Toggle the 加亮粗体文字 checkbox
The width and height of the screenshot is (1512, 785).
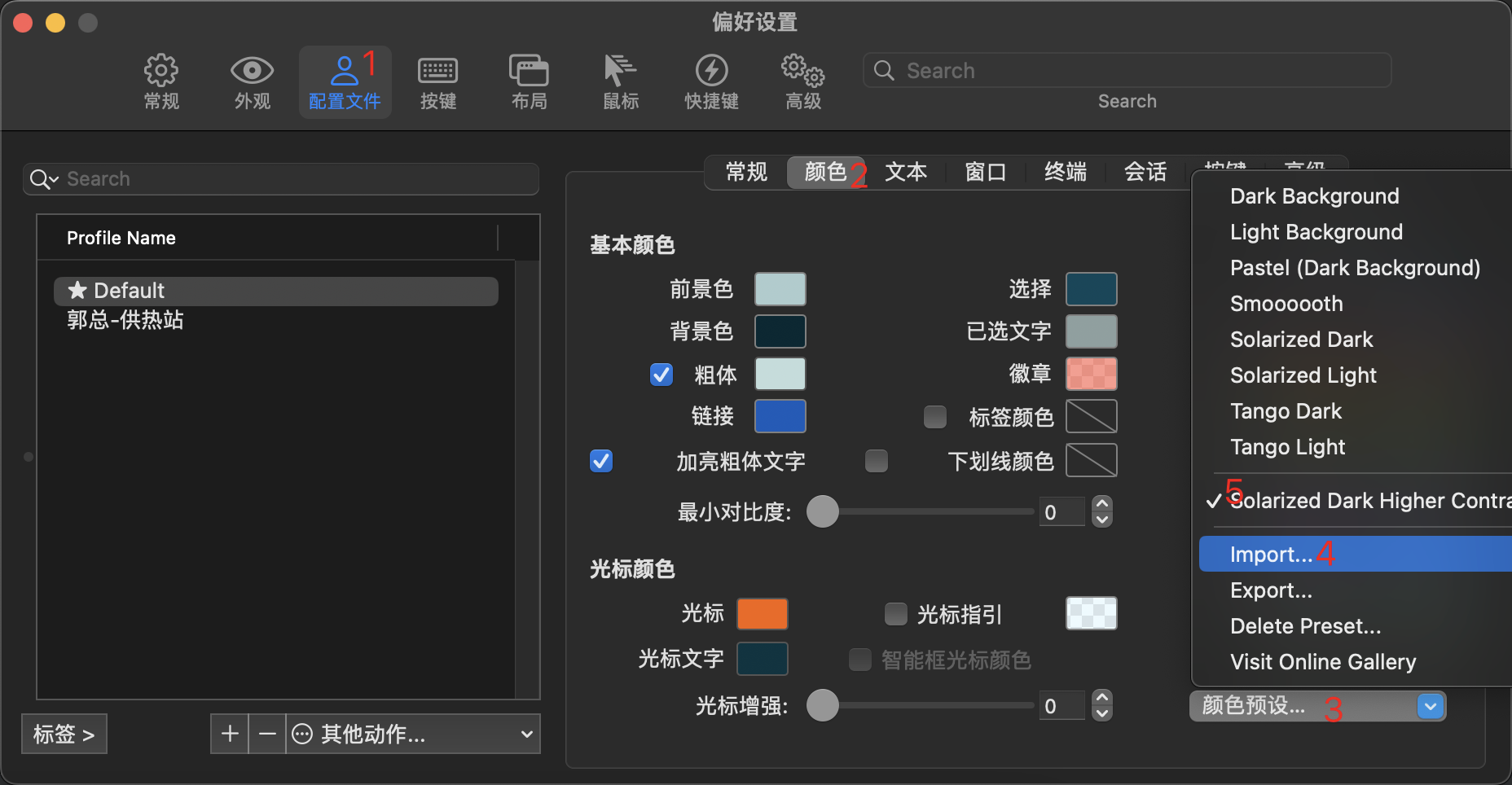(x=601, y=461)
